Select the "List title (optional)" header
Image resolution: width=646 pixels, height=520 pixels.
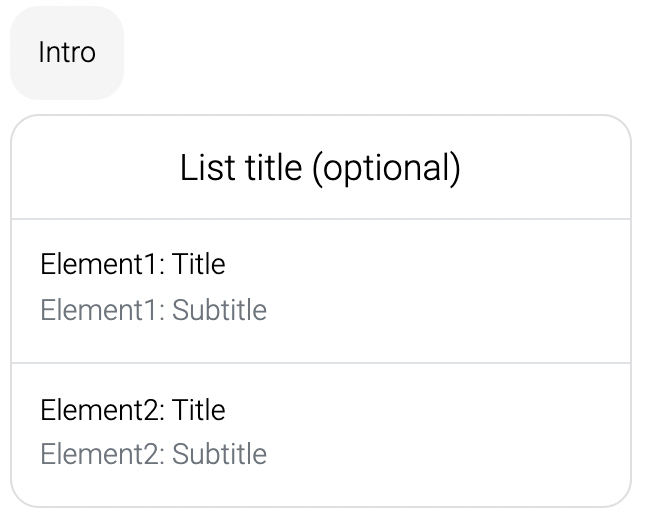click(321, 167)
